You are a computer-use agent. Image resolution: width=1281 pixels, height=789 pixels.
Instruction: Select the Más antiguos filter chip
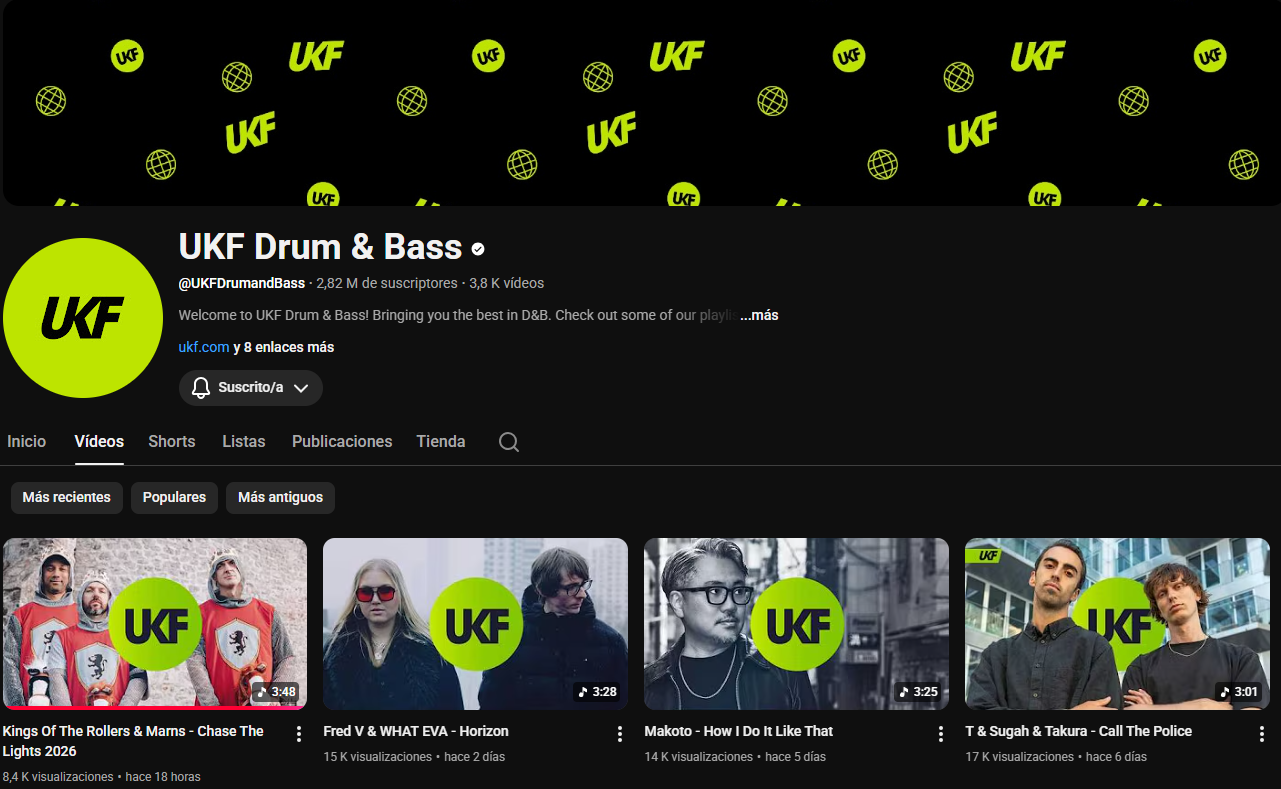pos(280,497)
